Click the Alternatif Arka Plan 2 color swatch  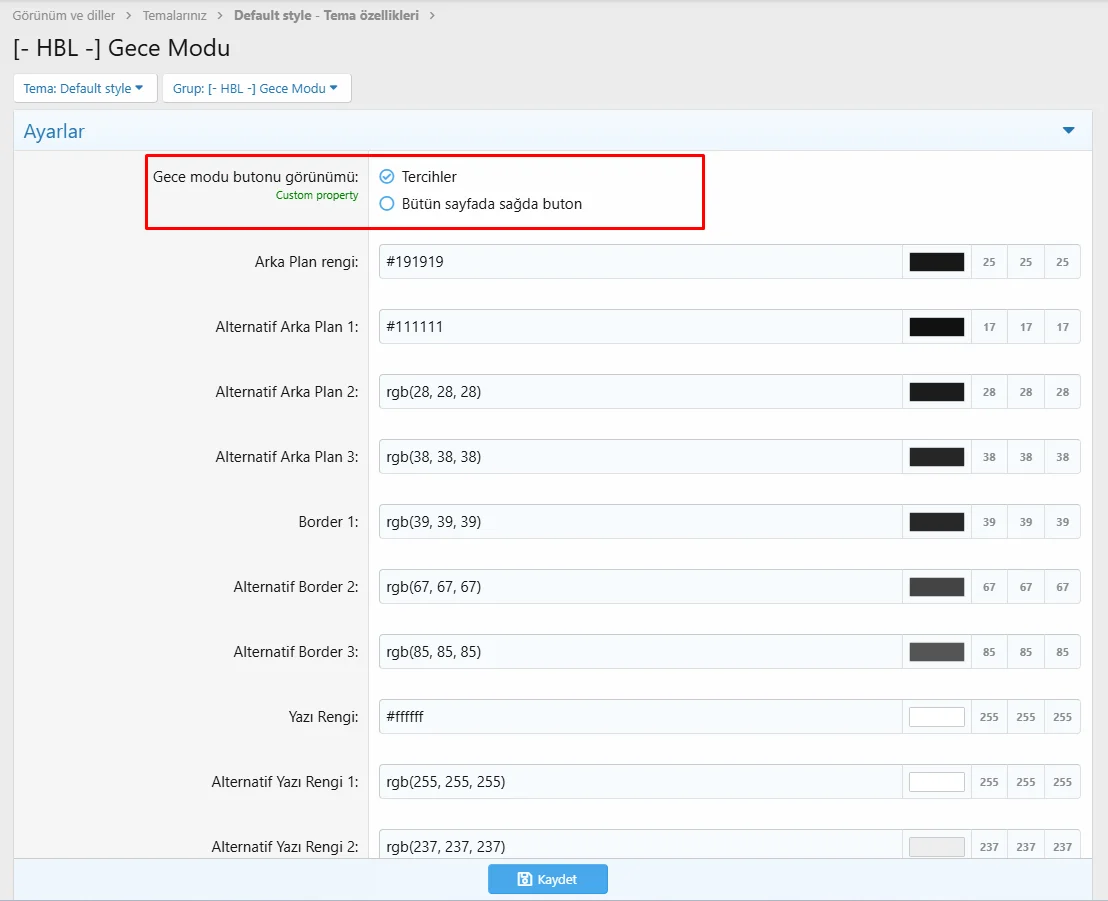pyautogui.click(x=936, y=392)
